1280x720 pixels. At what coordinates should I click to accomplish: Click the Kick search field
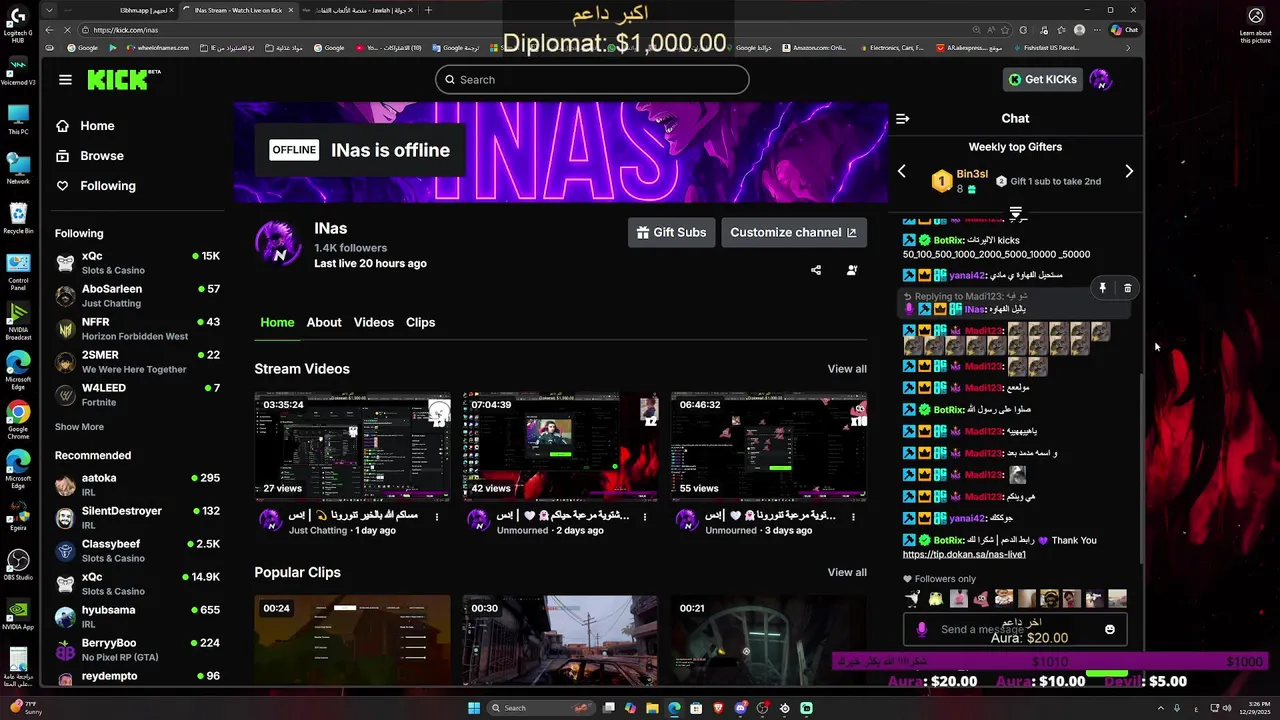(592, 80)
